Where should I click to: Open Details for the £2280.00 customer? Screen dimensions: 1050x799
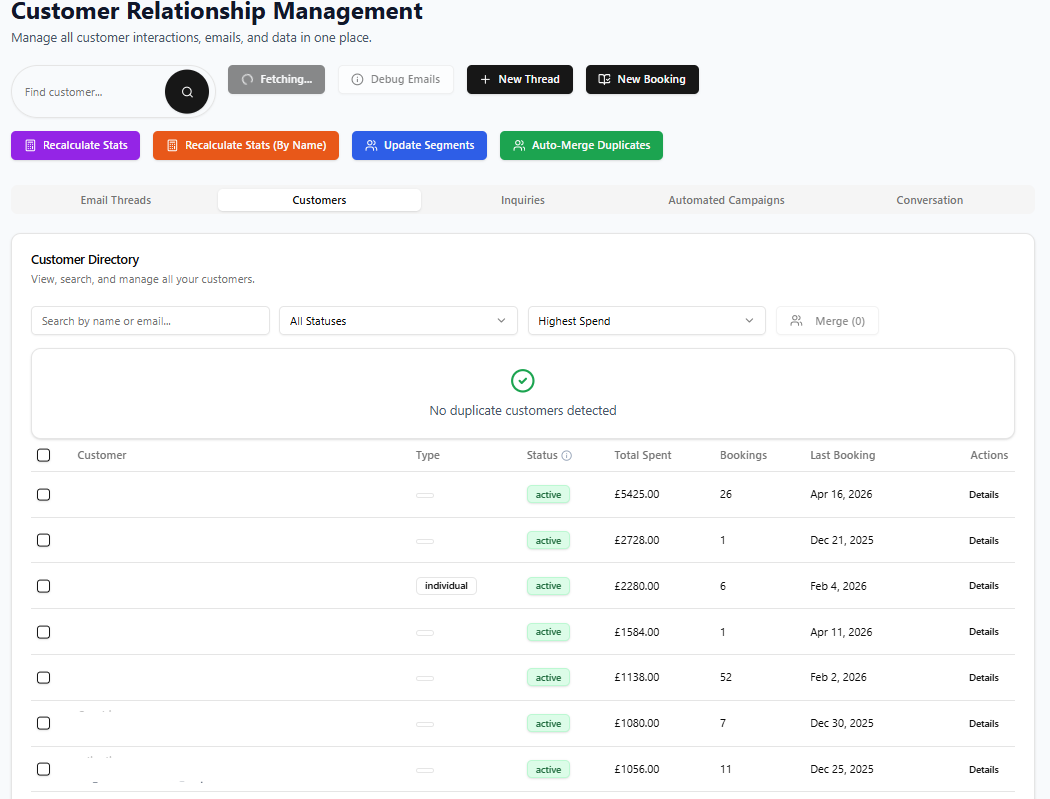(x=984, y=586)
